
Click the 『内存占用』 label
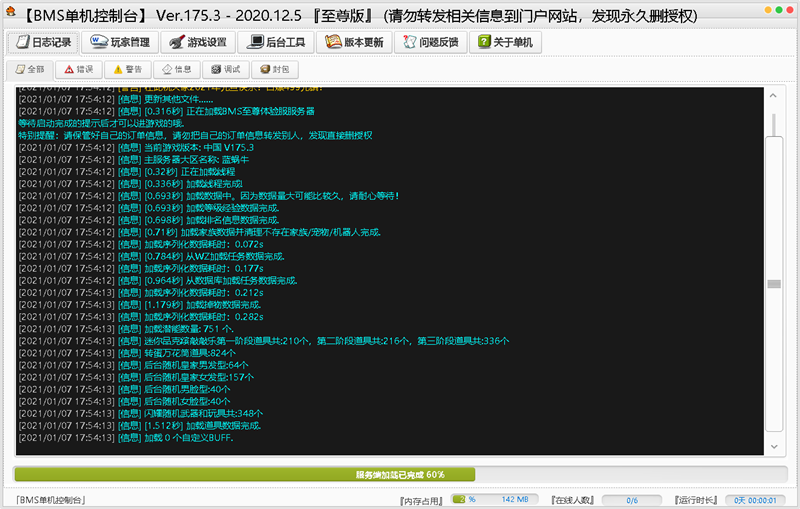(x=421, y=501)
